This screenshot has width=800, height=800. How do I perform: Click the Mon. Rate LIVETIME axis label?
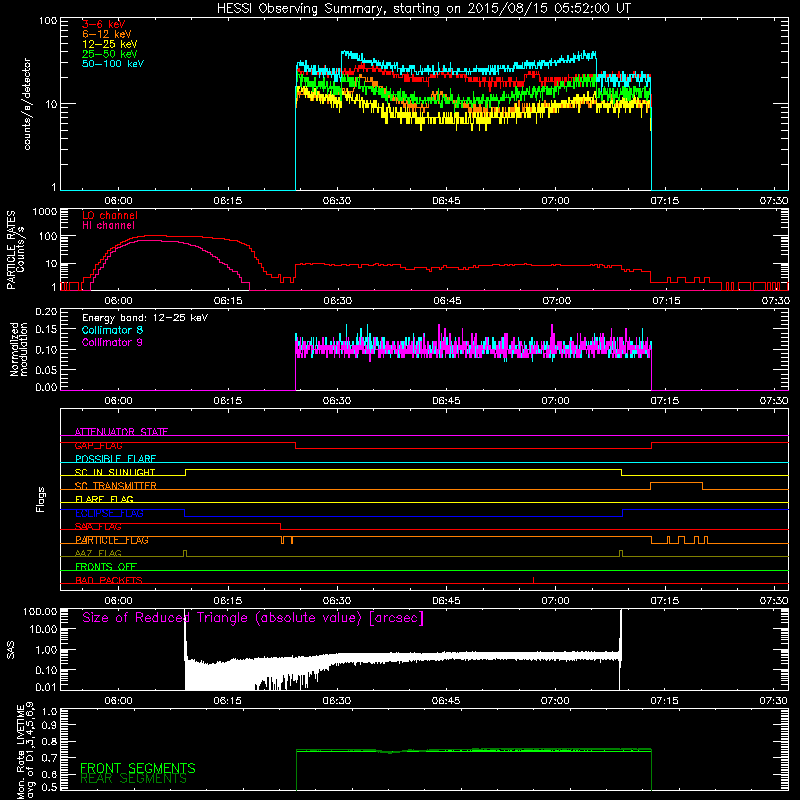25,750
